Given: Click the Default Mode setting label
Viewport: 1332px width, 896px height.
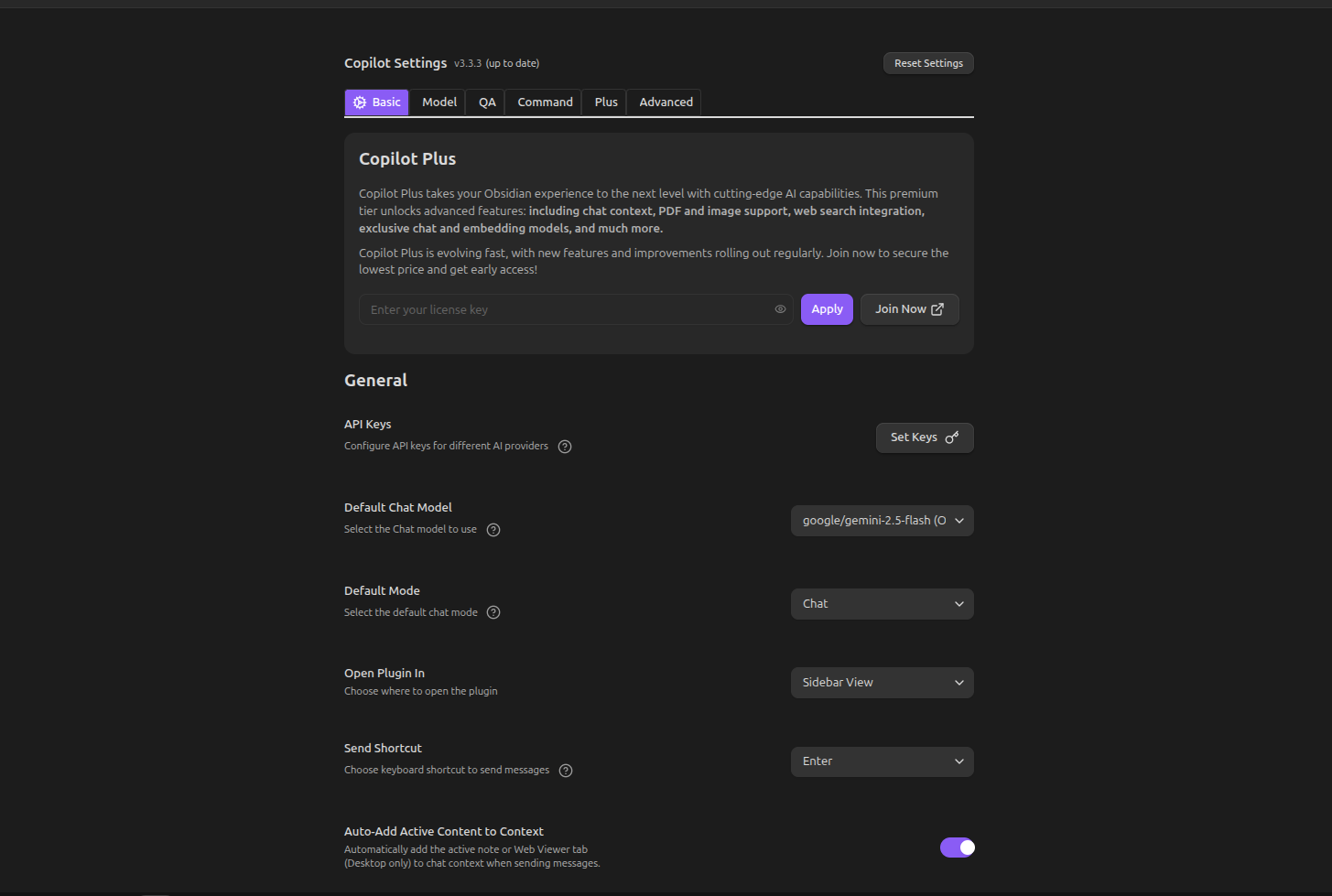Looking at the screenshot, I should coord(382,591).
